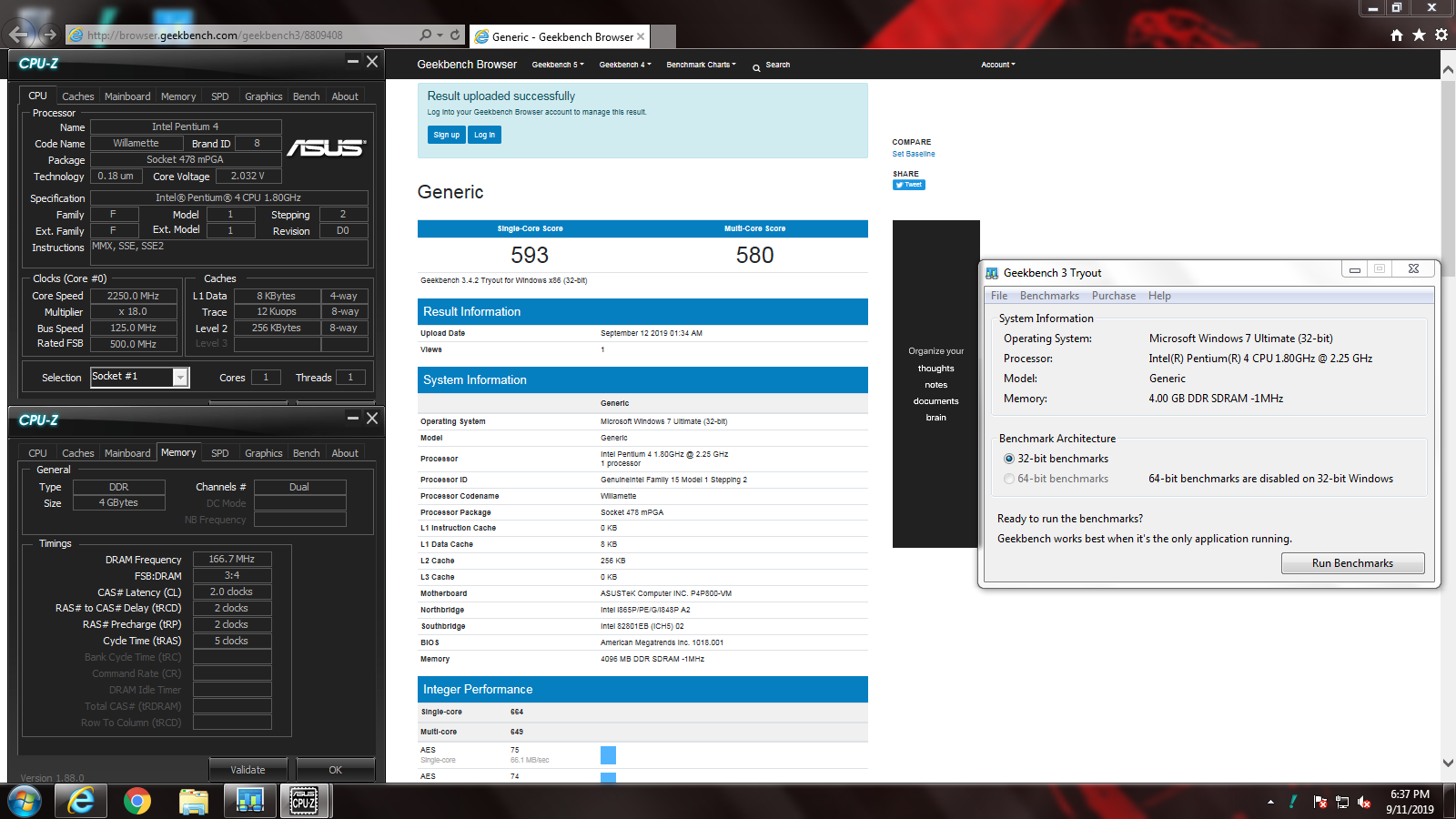Image resolution: width=1456 pixels, height=819 pixels.
Task: Switch to Caches tab in CPU-Z processor window
Action: [77, 96]
